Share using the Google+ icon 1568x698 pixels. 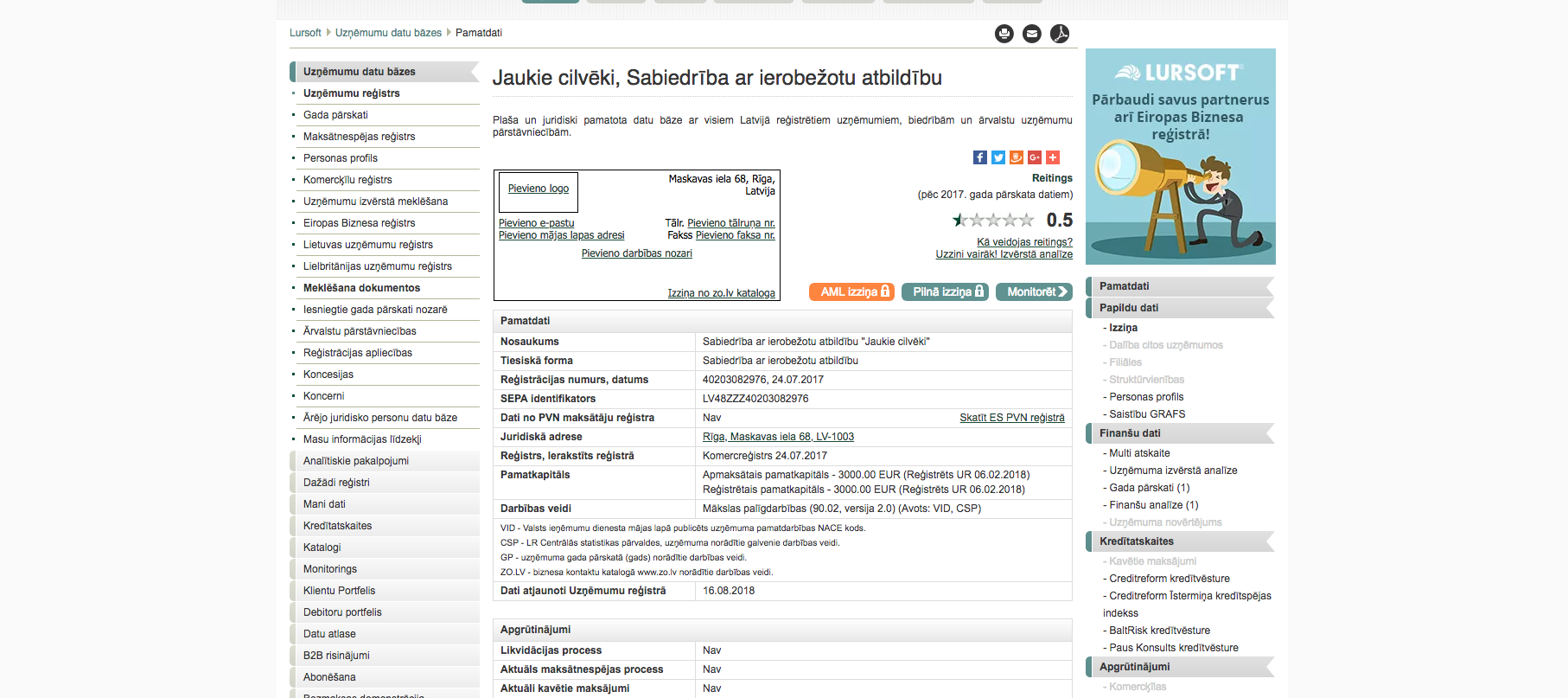(x=1034, y=157)
